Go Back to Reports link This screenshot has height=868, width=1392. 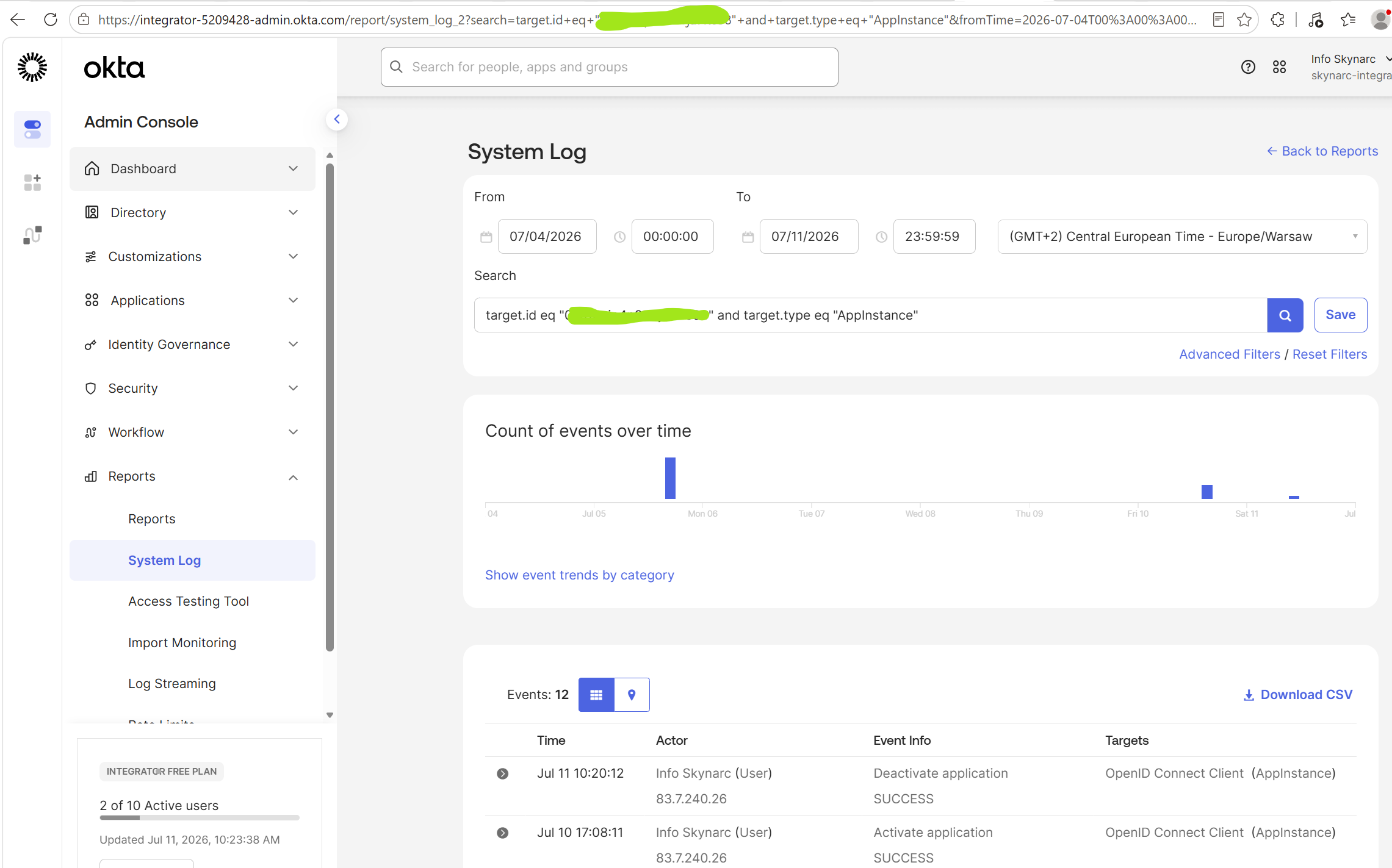click(x=1322, y=151)
